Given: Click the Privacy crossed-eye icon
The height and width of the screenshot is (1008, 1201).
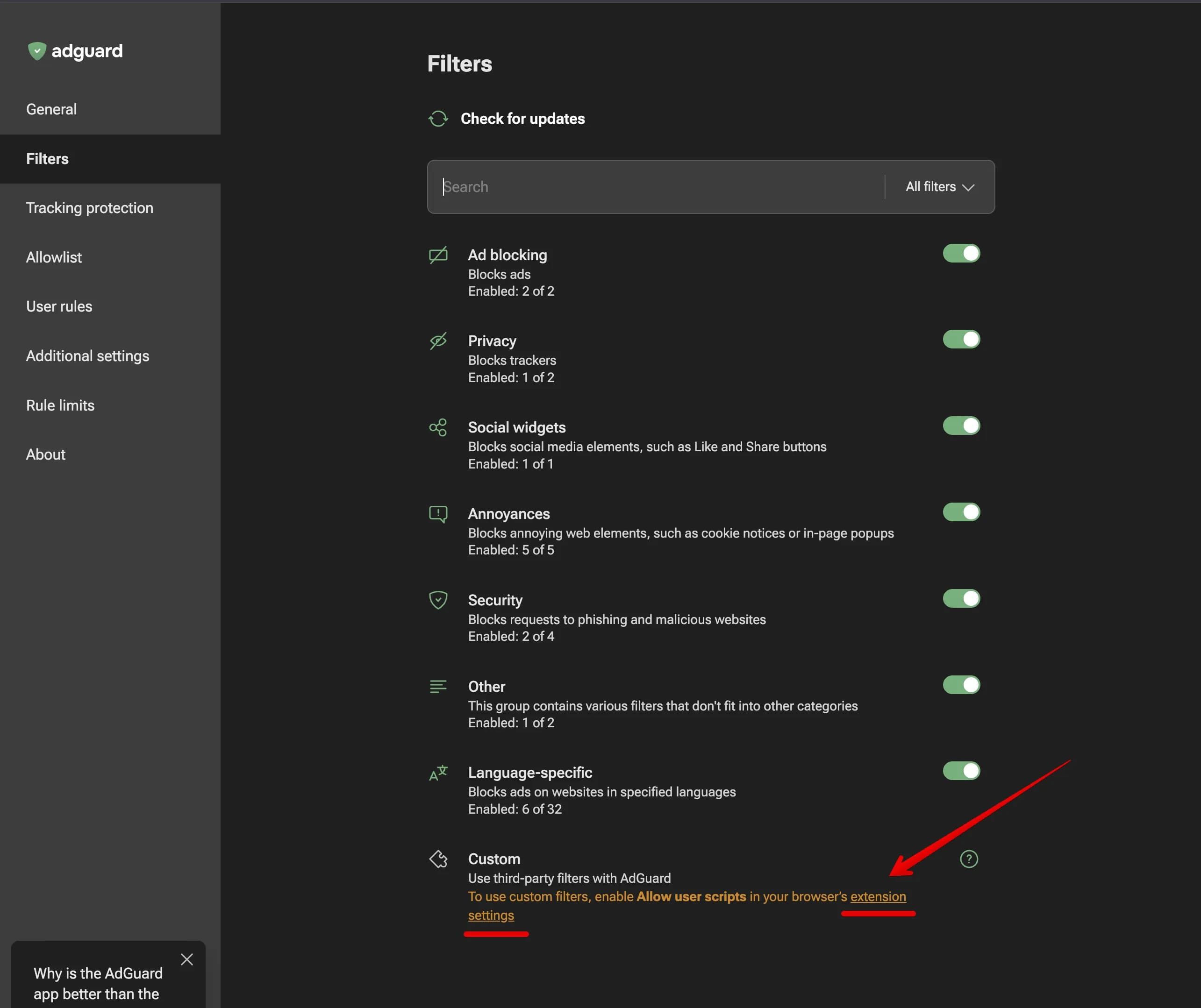Looking at the screenshot, I should coord(438,341).
